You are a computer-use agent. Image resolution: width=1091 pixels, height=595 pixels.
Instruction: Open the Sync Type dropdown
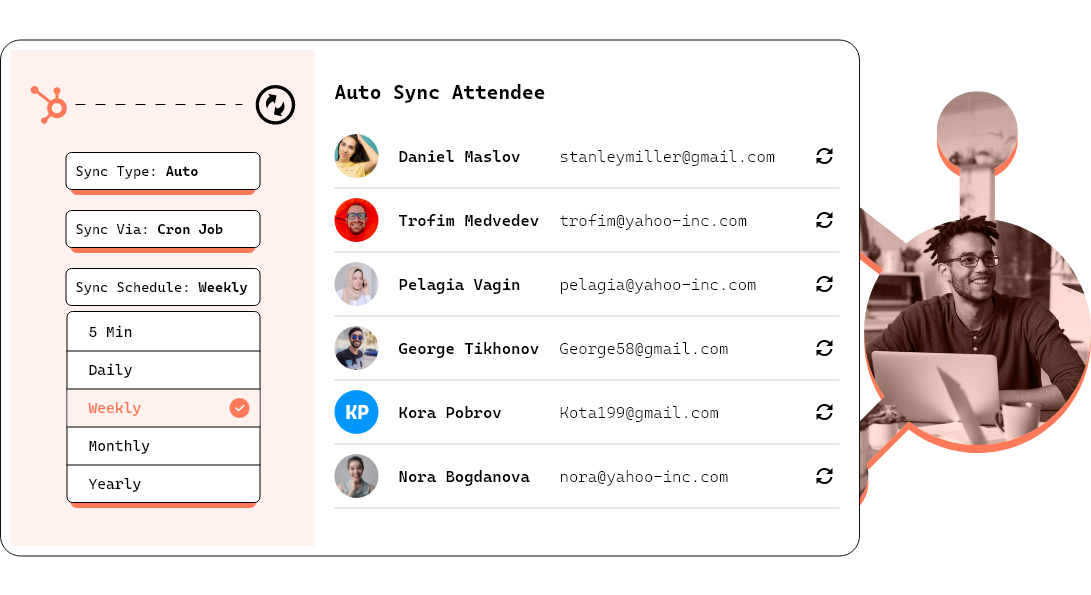tap(163, 171)
